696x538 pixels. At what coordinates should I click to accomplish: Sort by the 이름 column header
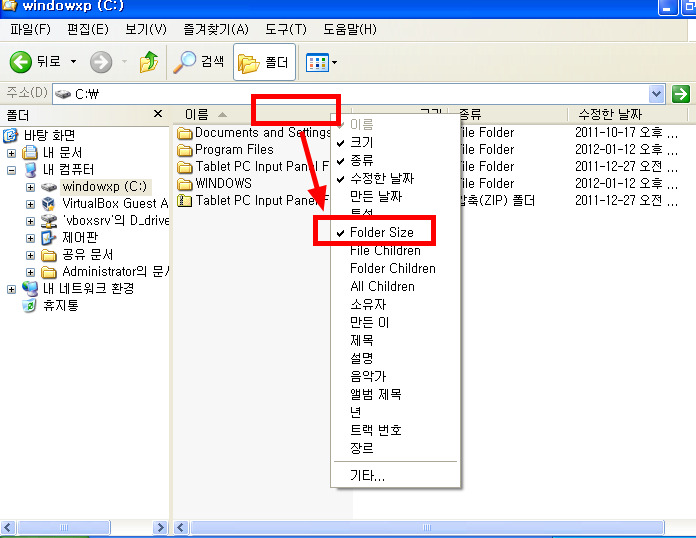pyautogui.click(x=210, y=114)
